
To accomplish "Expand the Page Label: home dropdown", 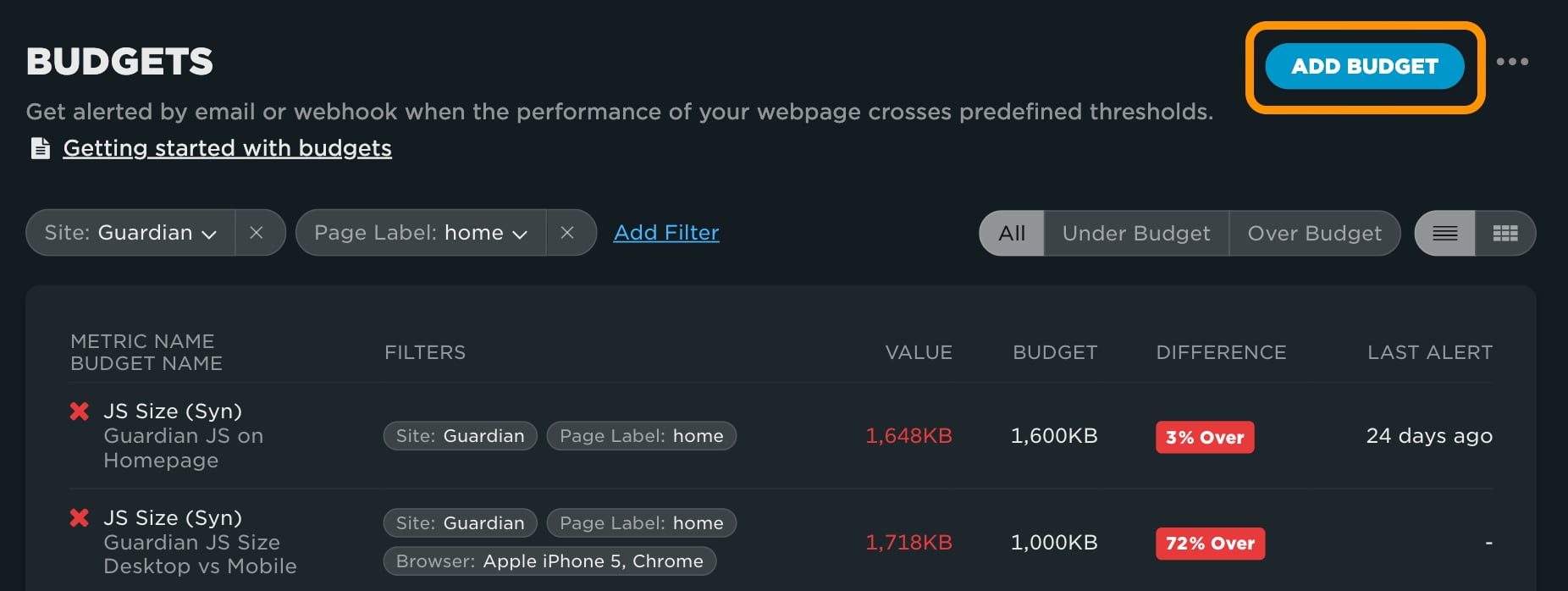I will [x=421, y=233].
